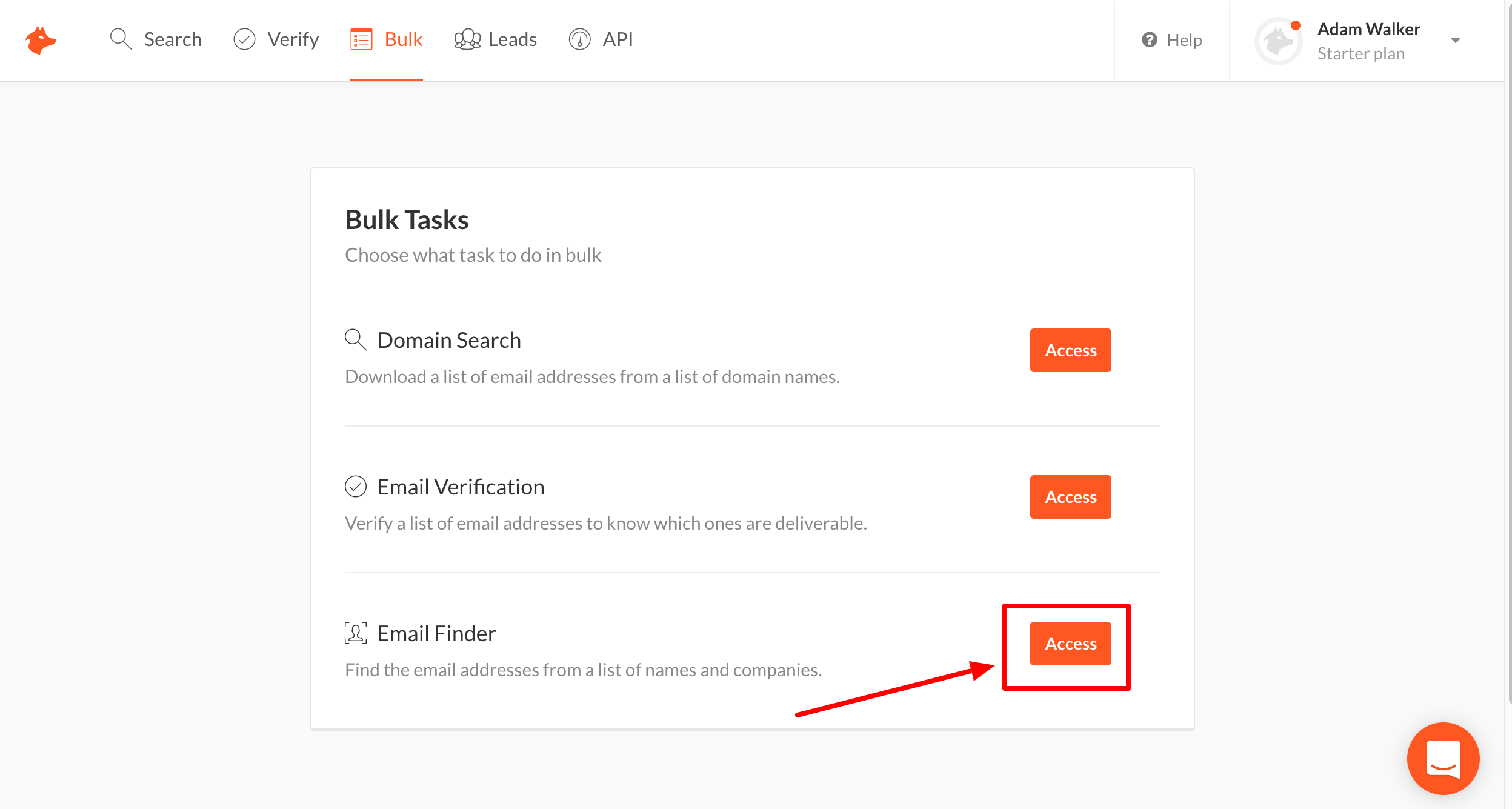
Task: Open the Adam Walker account menu
Action: pos(1368,30)
